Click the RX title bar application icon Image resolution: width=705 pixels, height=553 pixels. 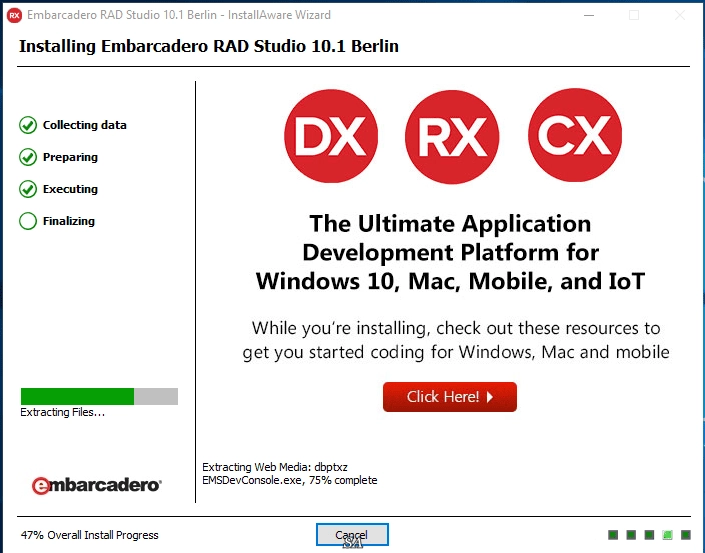coord(14,15)
